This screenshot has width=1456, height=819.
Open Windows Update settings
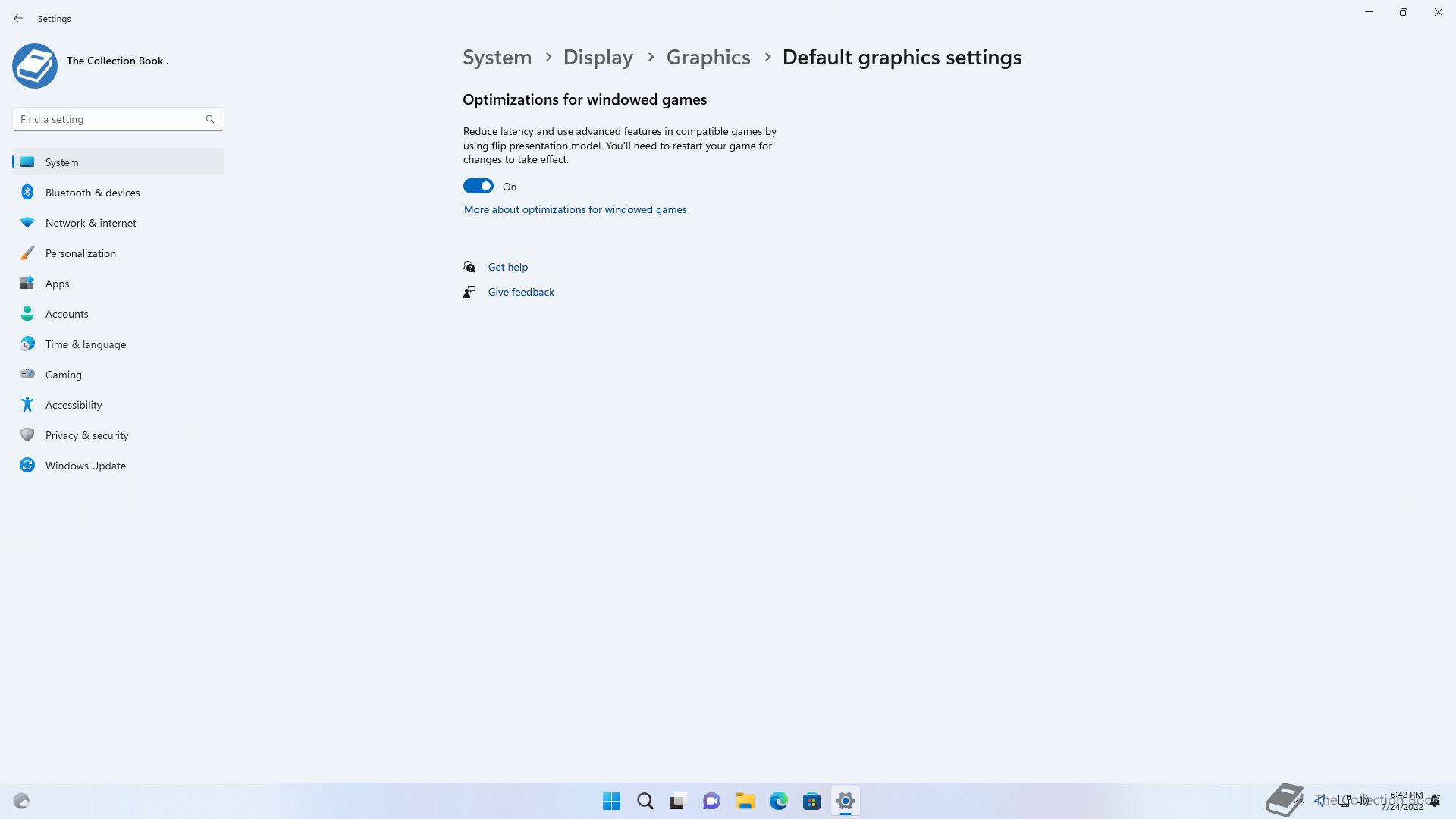click(118, 466)
